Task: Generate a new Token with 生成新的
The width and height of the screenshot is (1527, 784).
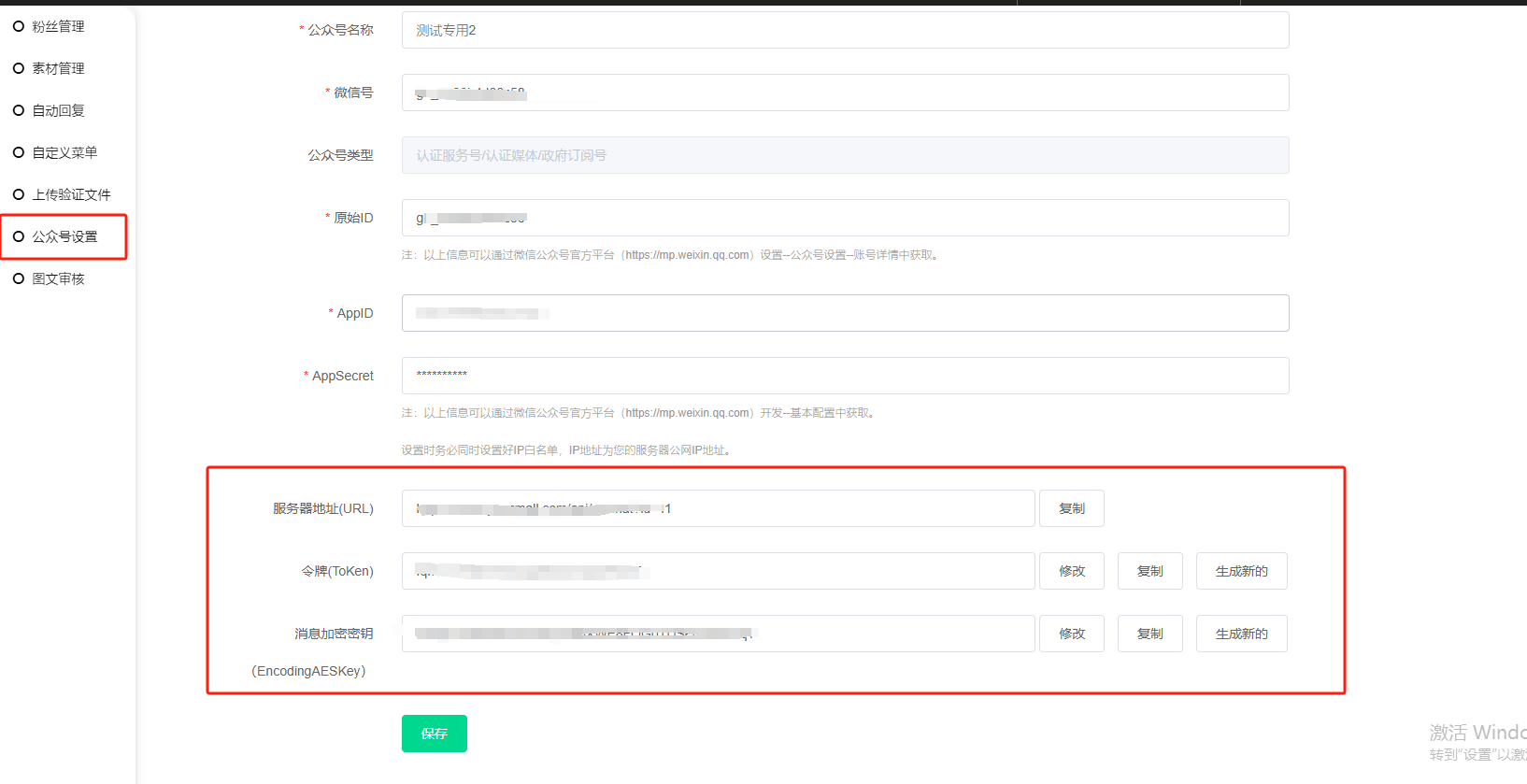Action: coord(1241,572)
